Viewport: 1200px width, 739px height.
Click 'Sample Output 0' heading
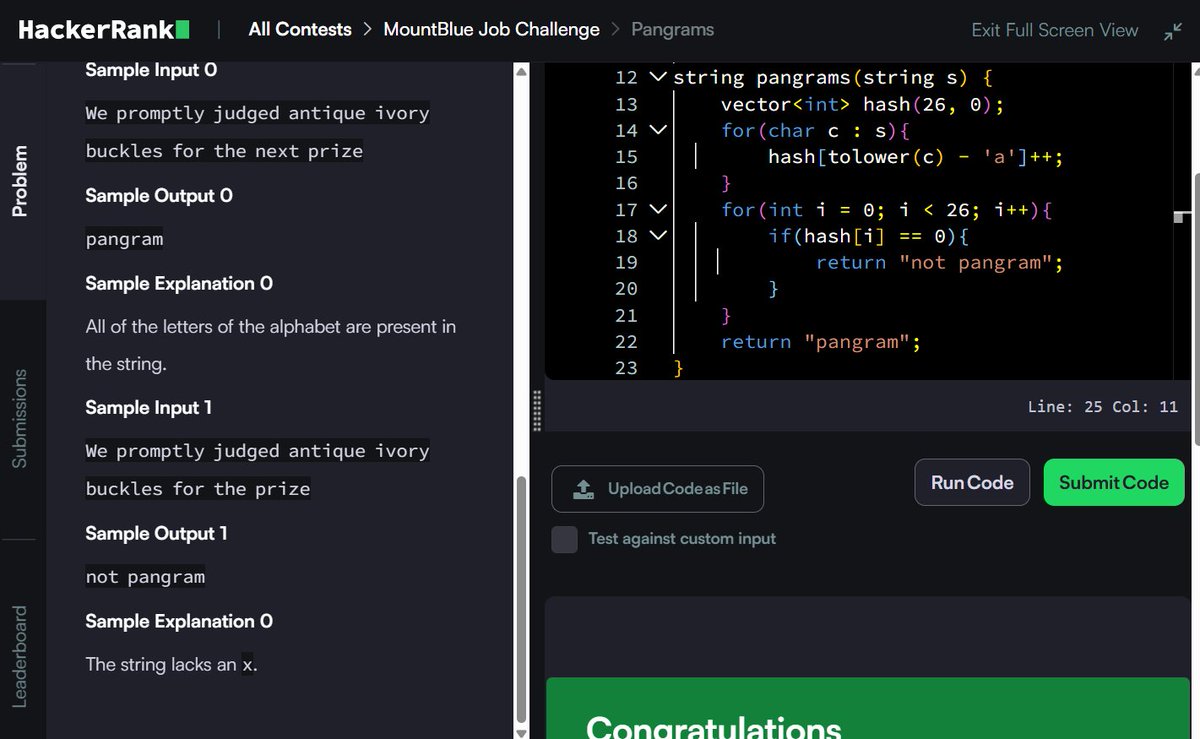click(159, 196)
